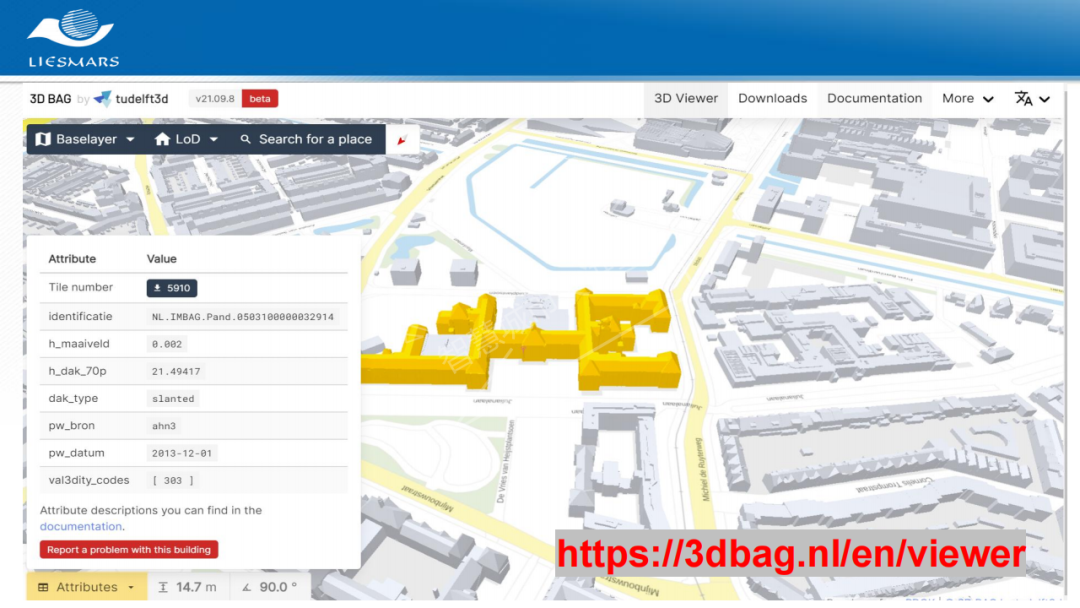Click the https://3dbag.nl/en/viewer URL text
The height and width of the screenshot is (608, 1080).
[791, 553]
